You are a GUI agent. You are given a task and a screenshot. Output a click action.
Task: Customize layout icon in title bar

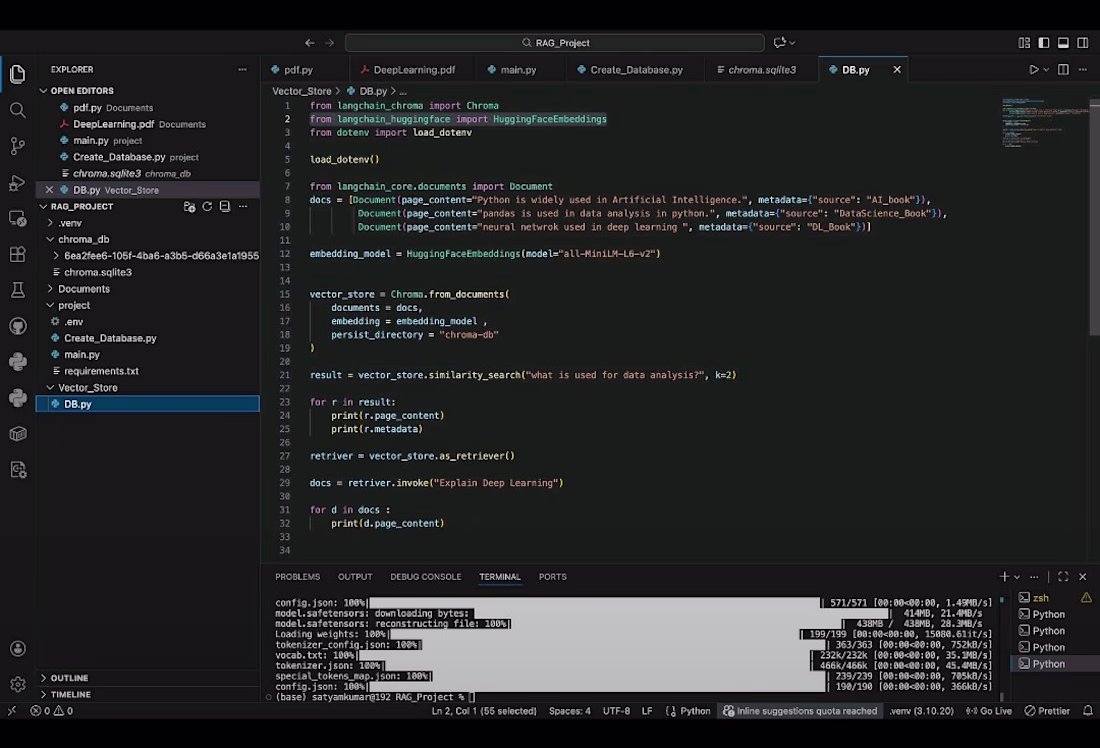pos(1024,43)
